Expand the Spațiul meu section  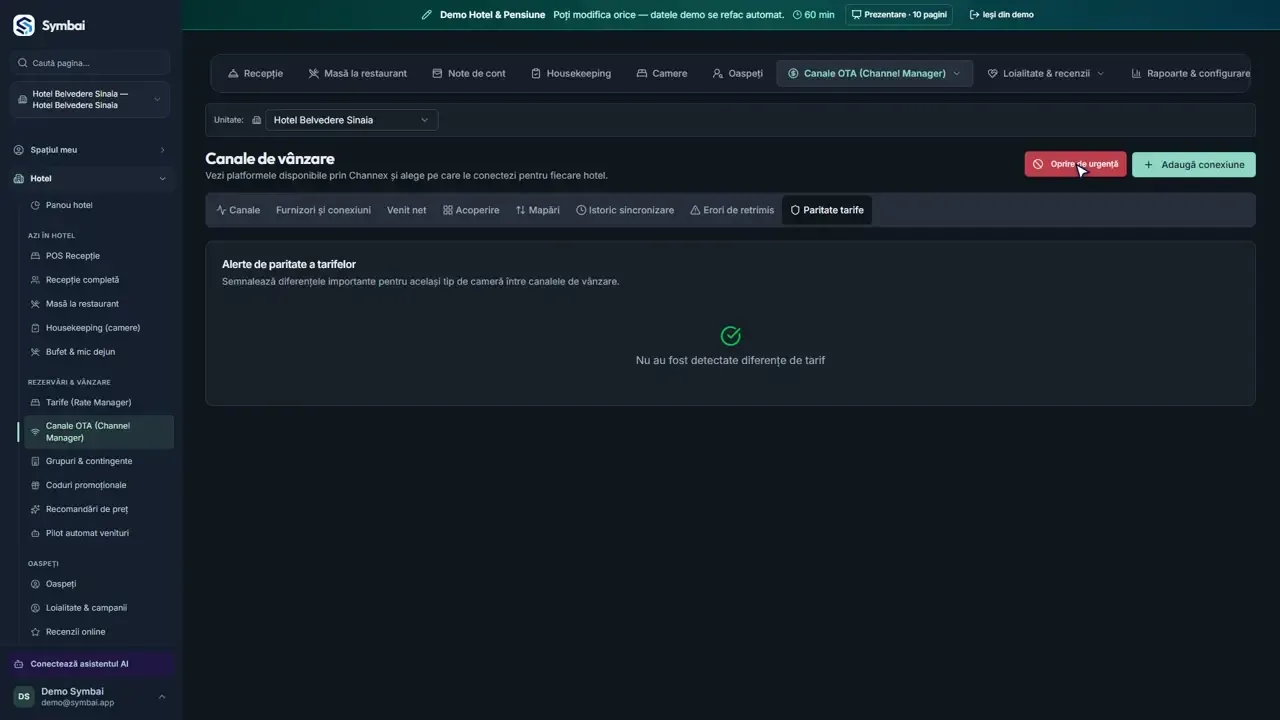(90, 150)
